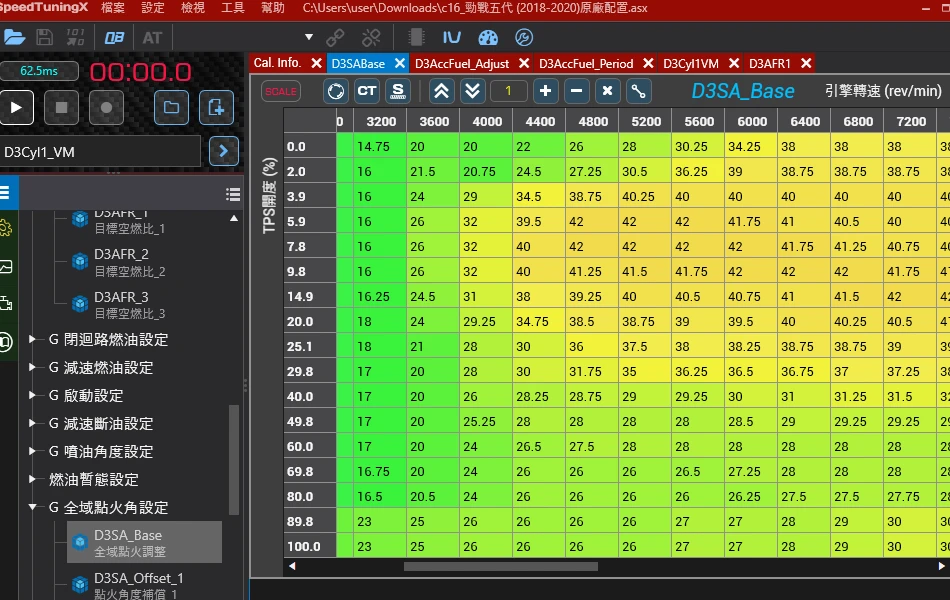Collapse the G 全域點火角設定 tree group
This screenshot has height=600, width=950.
pyautogui.click(x=33, y=507)
